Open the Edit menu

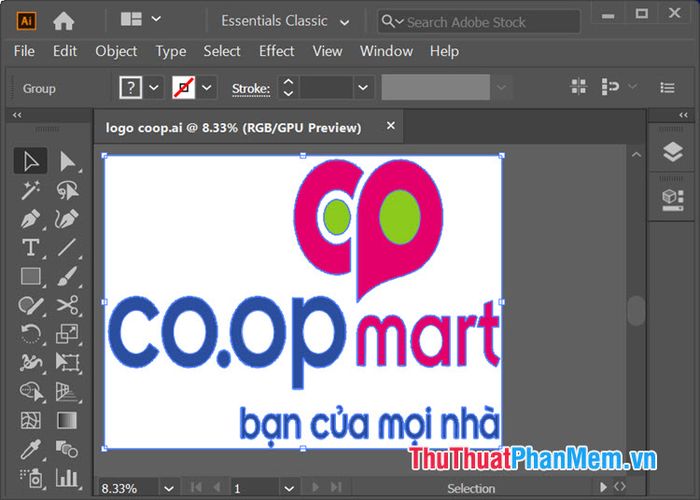coord(65,51)
